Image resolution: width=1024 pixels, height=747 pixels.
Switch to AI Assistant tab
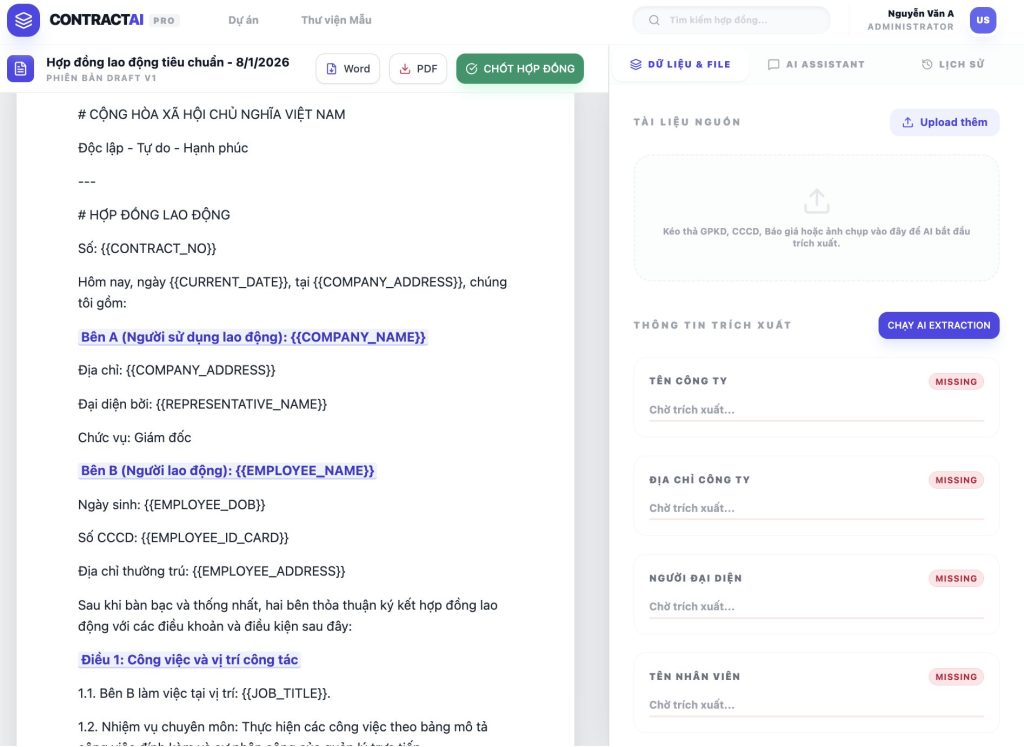click(815, 64)
